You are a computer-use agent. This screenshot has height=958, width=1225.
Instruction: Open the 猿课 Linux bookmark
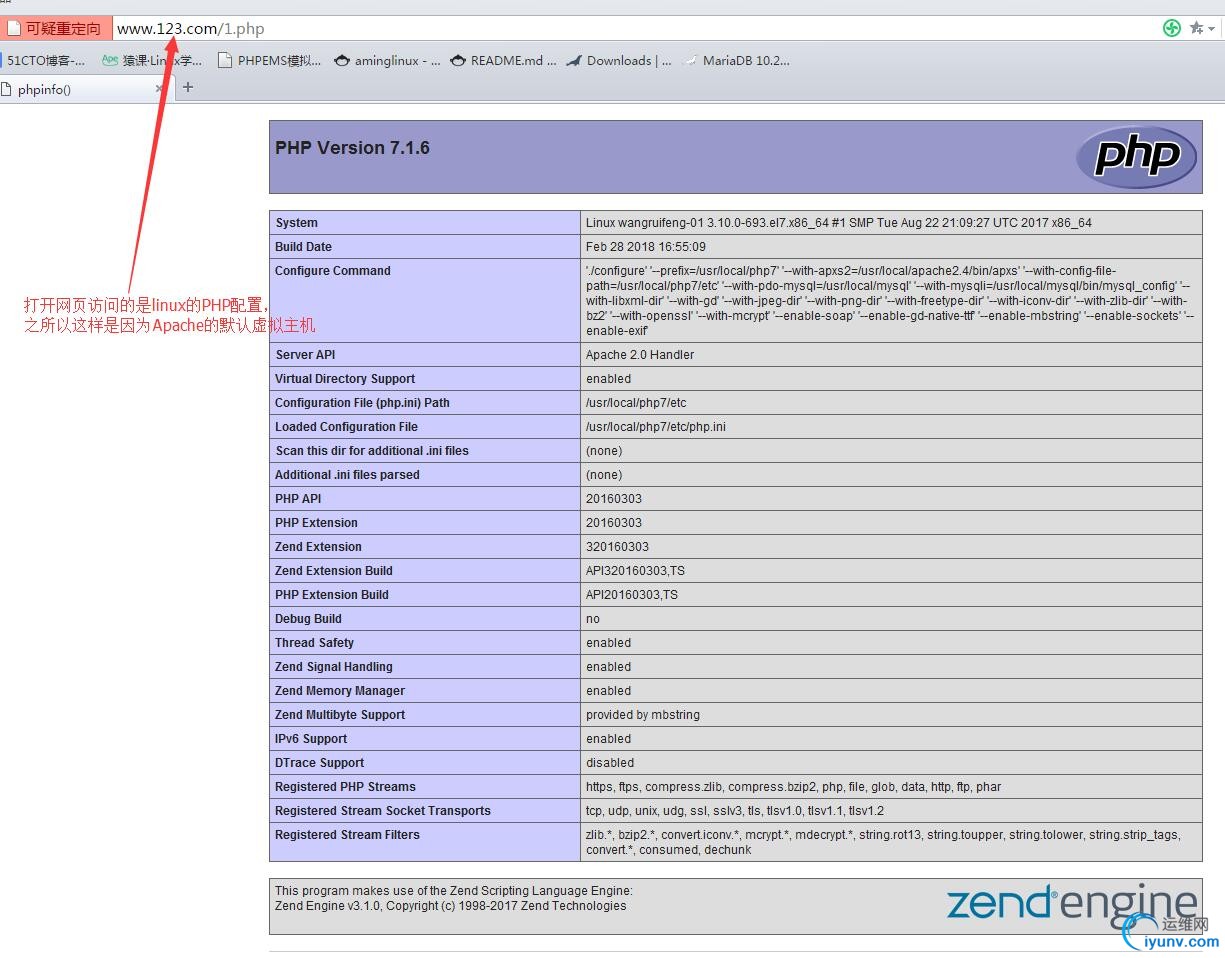coord(152,61)
